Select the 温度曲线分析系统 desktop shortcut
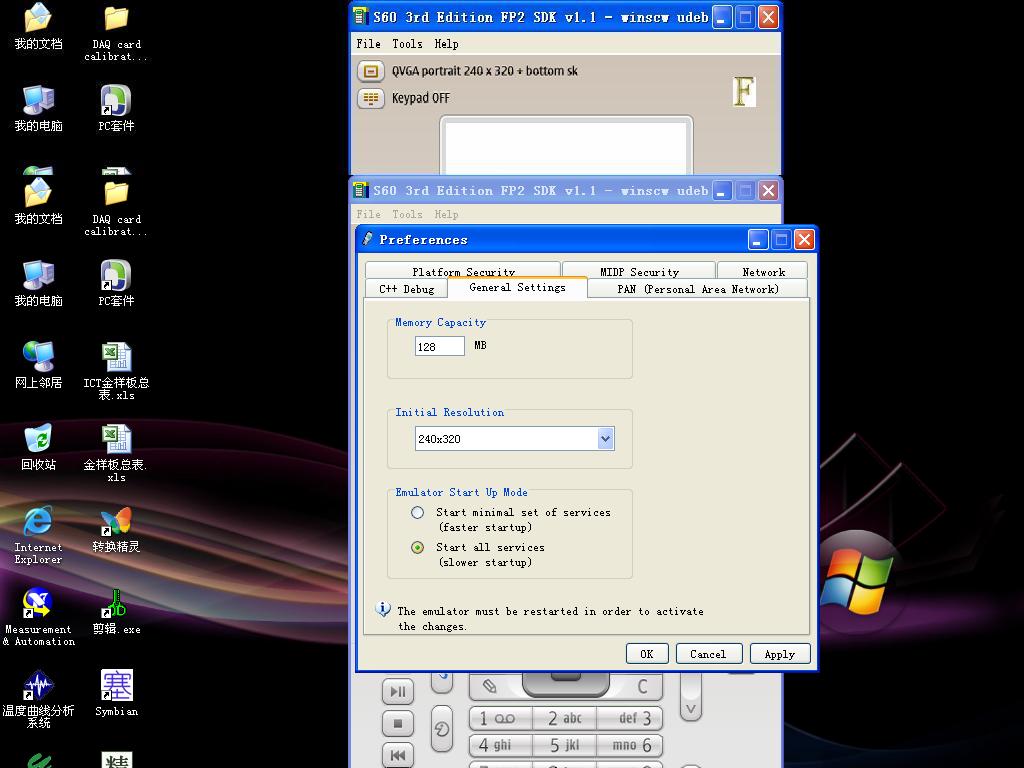This screenshot has height=768, width=1024. pos(39,699)
